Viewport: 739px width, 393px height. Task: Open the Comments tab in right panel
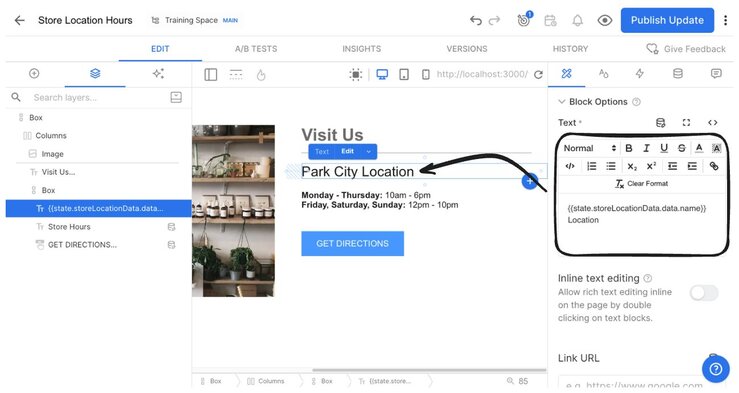716,74
